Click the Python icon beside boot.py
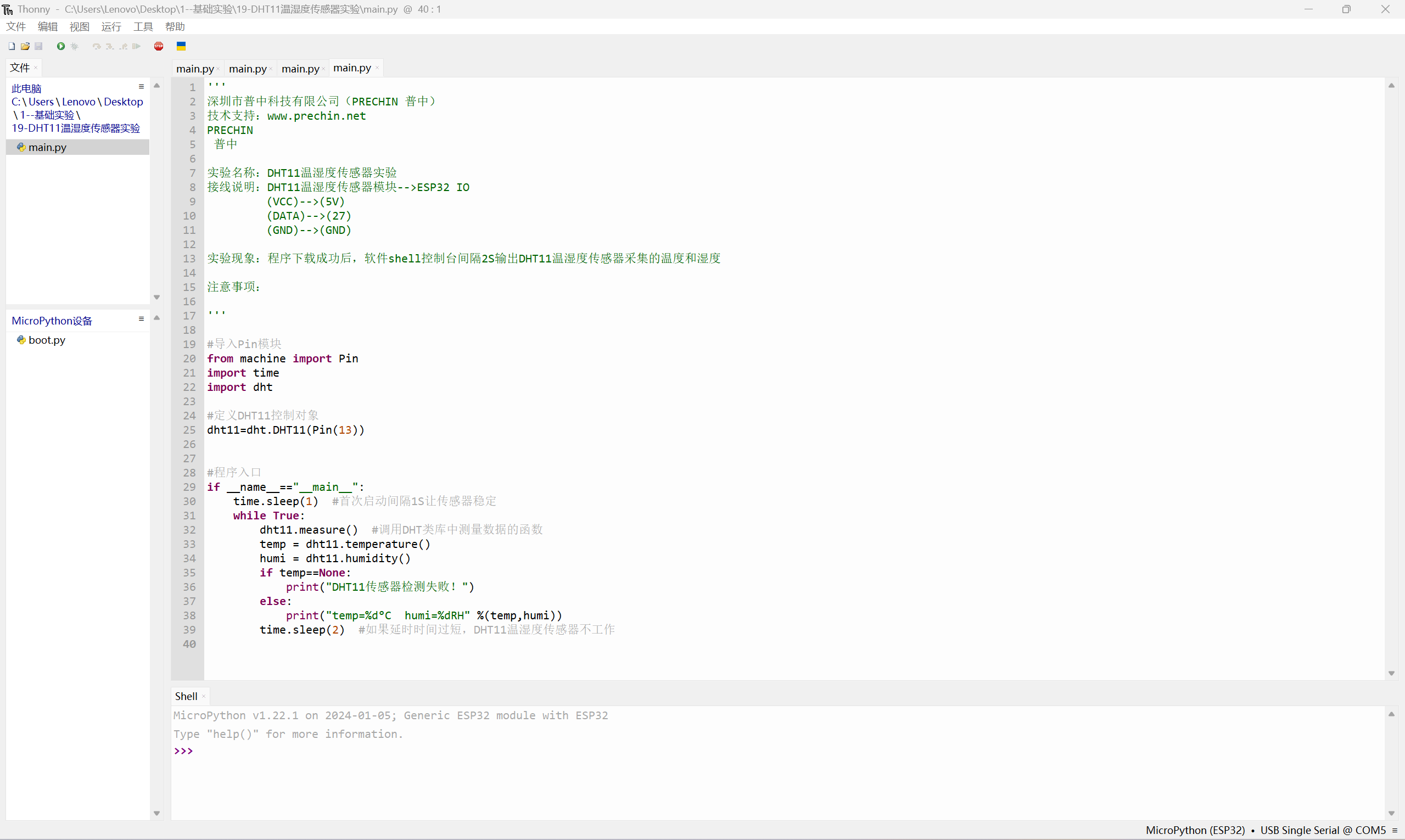 pyautogui.click(x=21, y=340)
